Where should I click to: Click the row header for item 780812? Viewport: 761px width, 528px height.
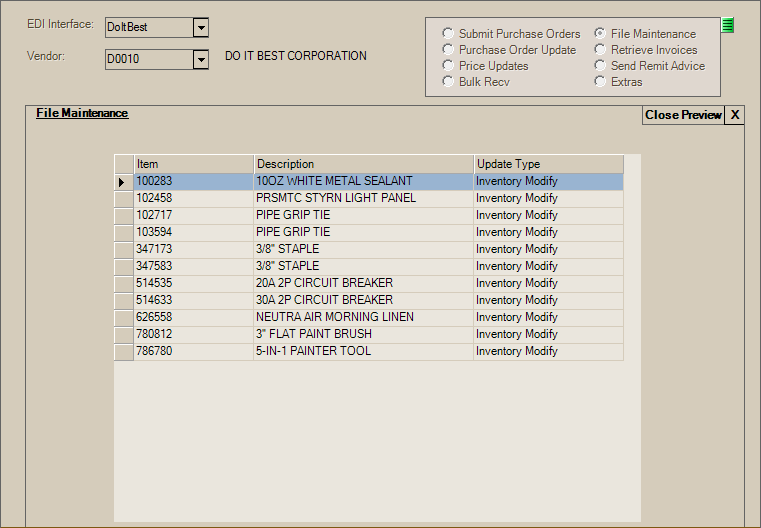[x=124, y=334]
